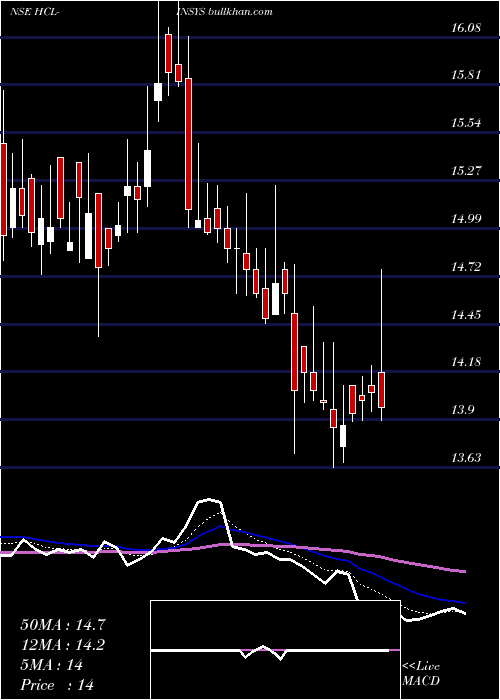
Task: Click the last red candlestick with long upper wick
Action: [381, 389]
